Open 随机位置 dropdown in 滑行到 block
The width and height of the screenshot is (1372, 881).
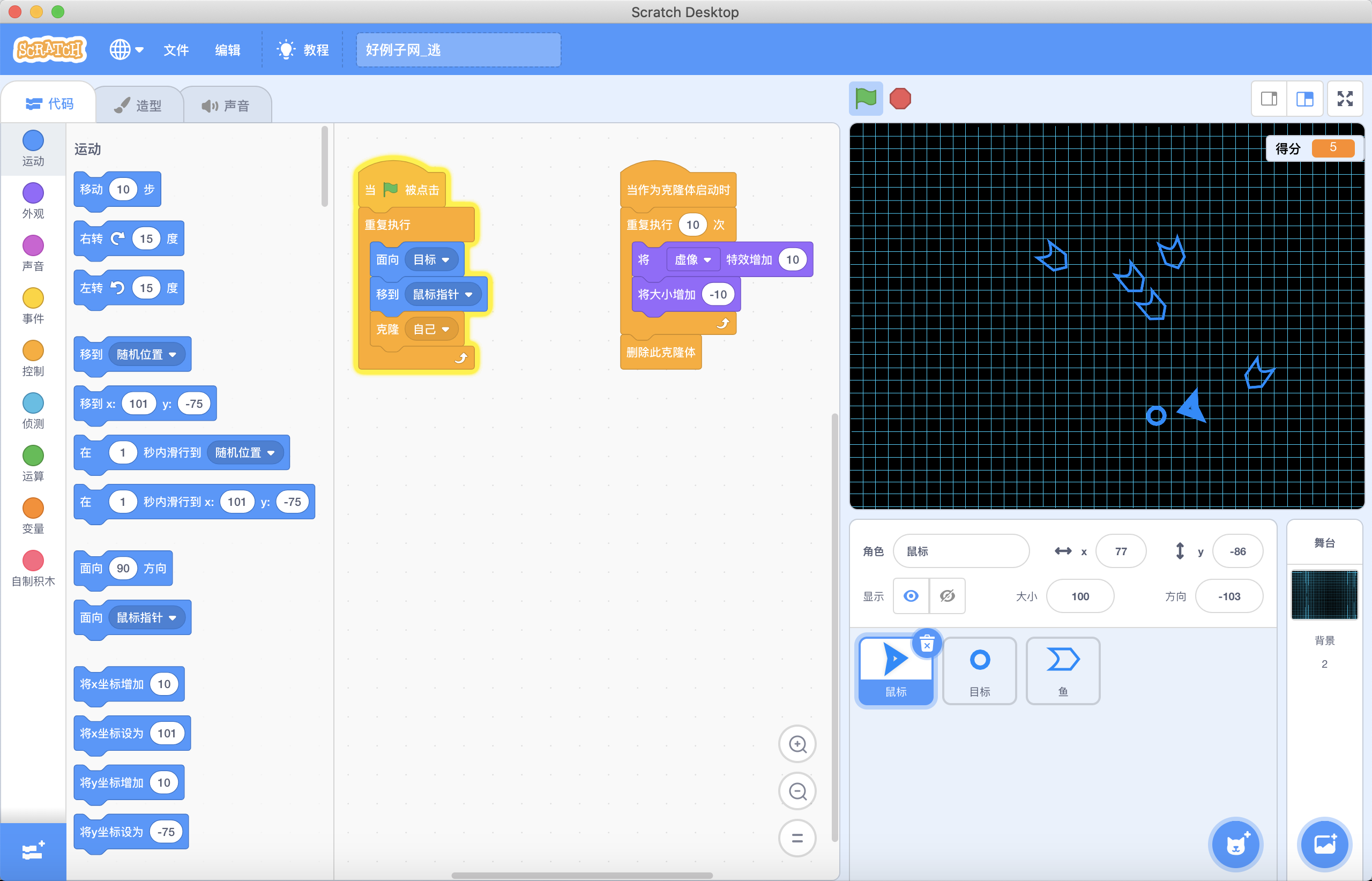pyautogui.click(x=245, y=452)
